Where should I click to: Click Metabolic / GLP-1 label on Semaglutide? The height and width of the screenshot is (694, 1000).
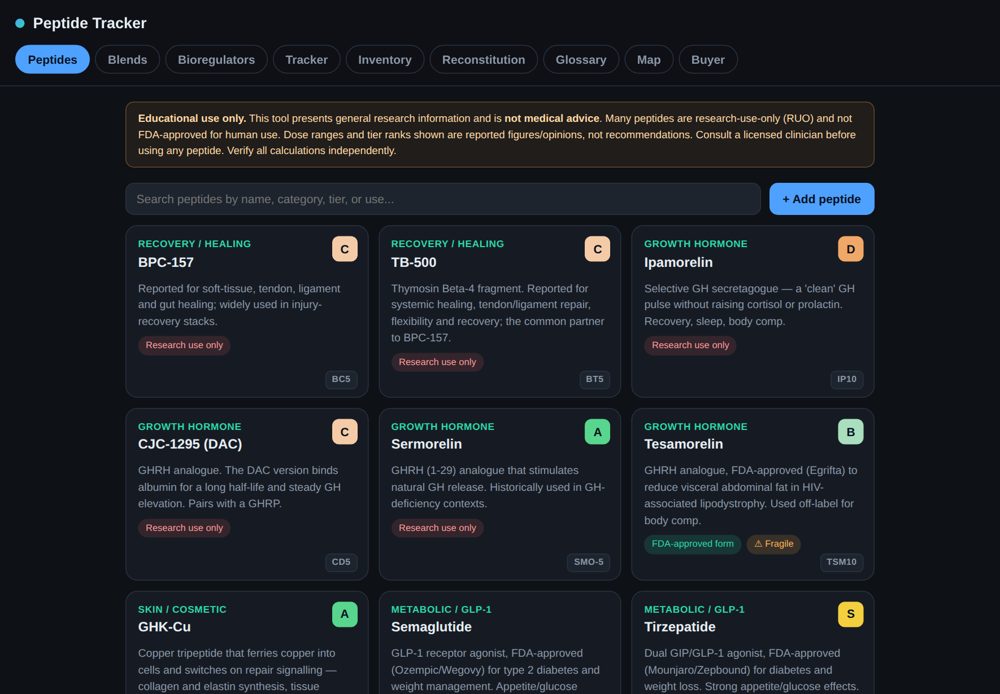[x=441, y=609]
